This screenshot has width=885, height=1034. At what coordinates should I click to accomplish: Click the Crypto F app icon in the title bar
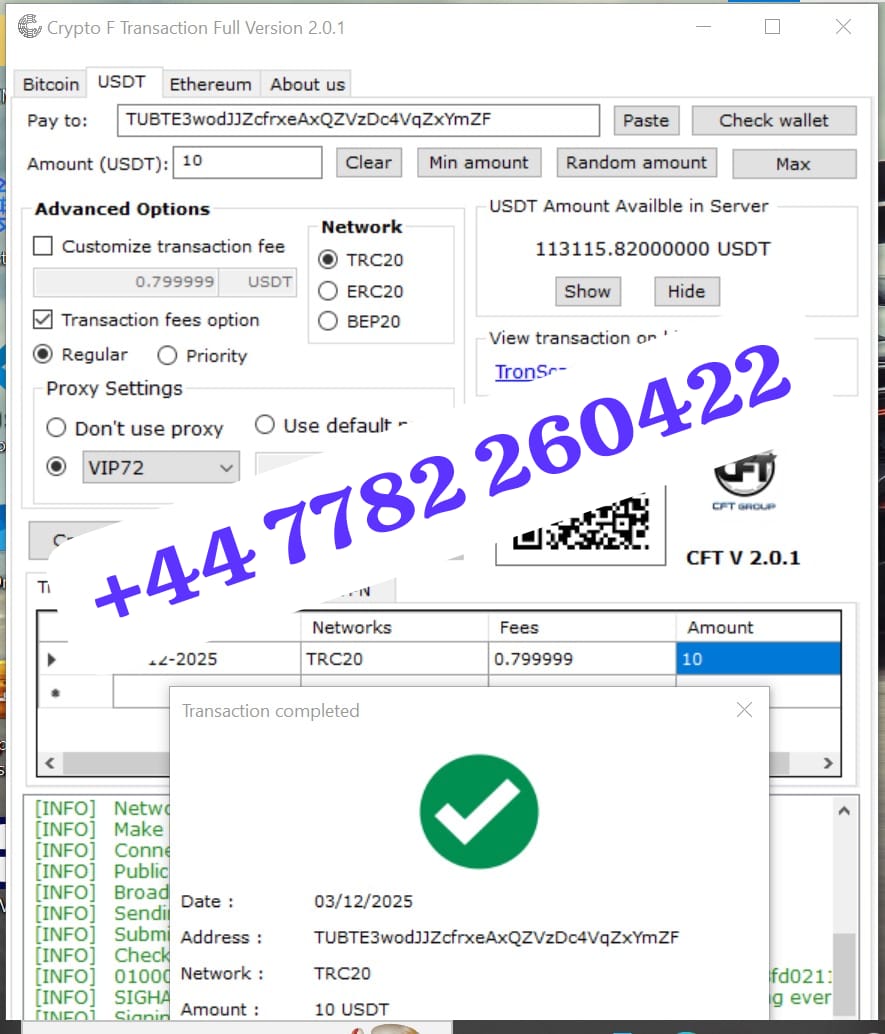29,27
